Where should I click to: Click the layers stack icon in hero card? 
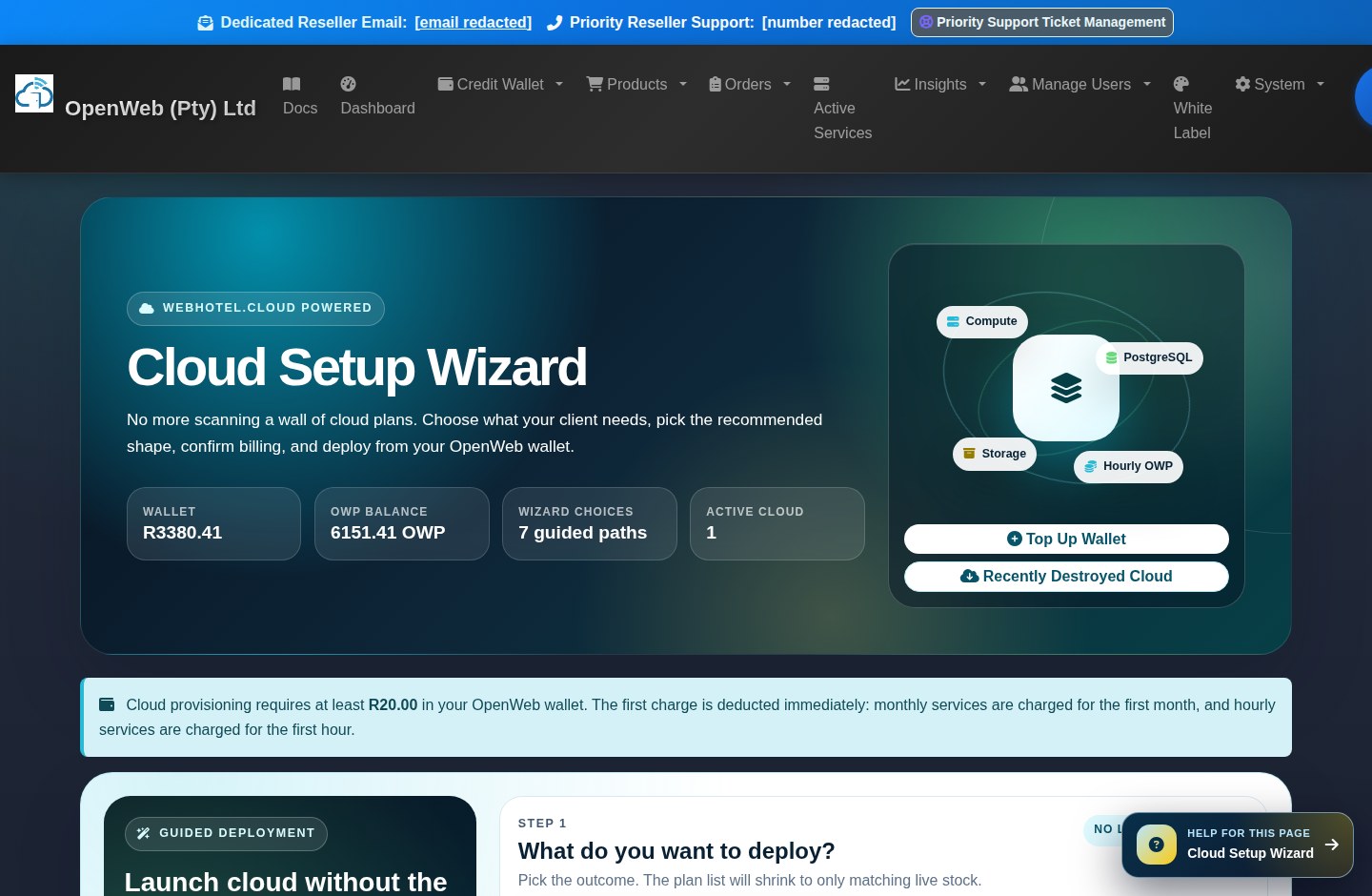click(x=1066, y=388)
